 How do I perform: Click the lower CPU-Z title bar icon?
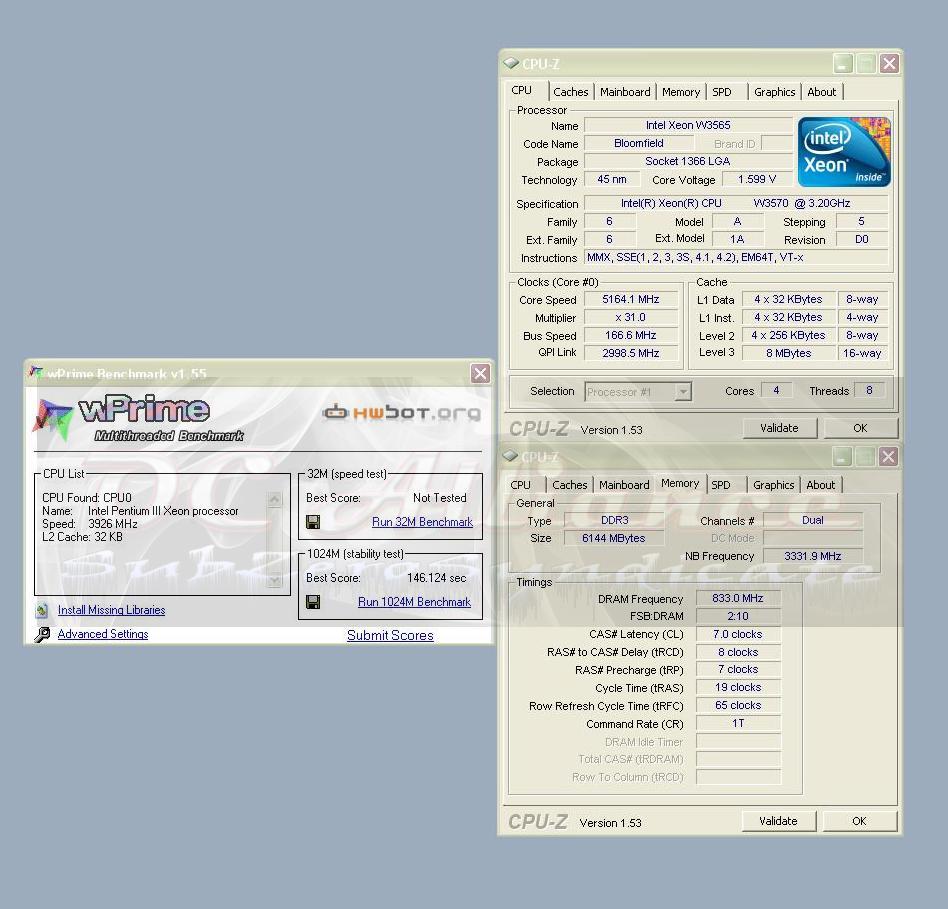coord(510,456)
